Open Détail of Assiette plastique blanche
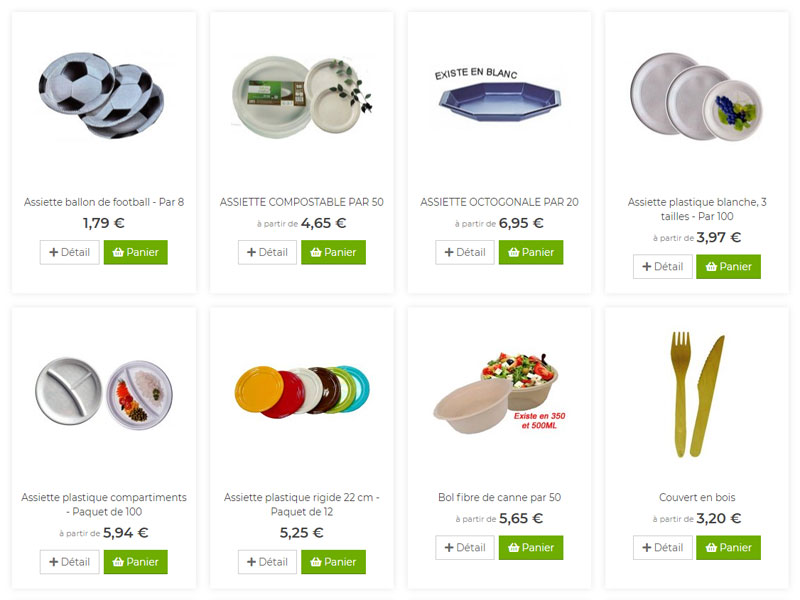Screen dimensions: 800x600 click(x=663, y=266)
